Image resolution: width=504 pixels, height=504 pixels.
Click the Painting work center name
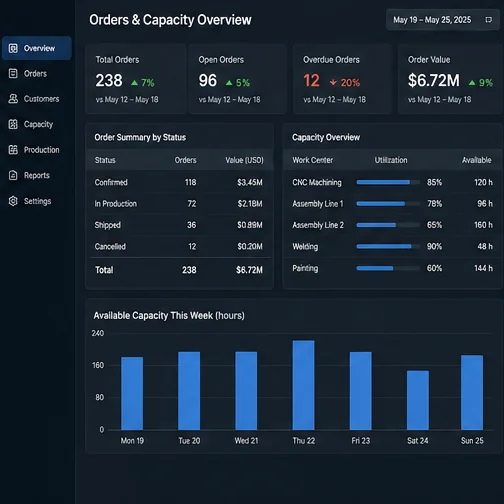coord(305,269)
